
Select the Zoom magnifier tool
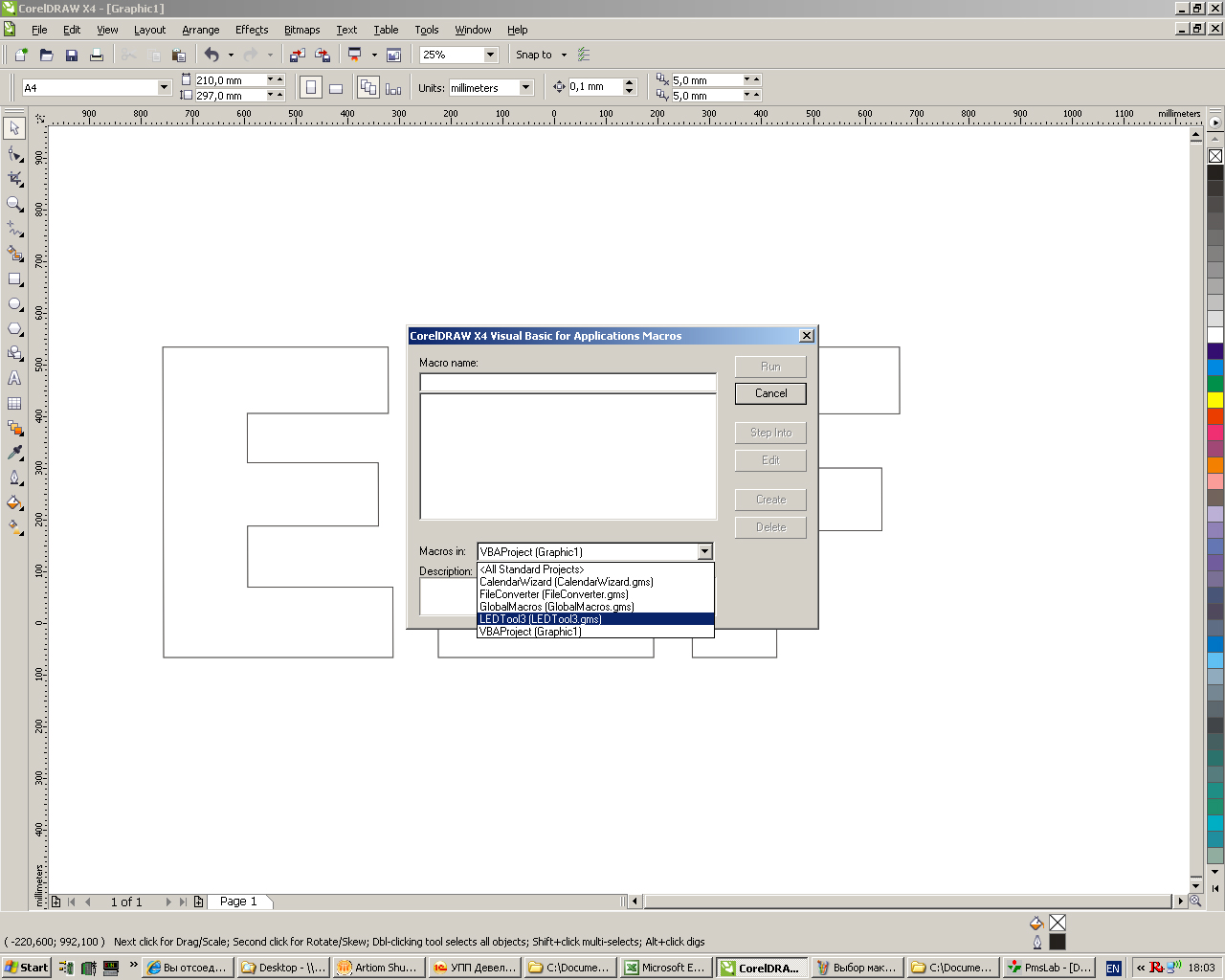pos(14,204)
